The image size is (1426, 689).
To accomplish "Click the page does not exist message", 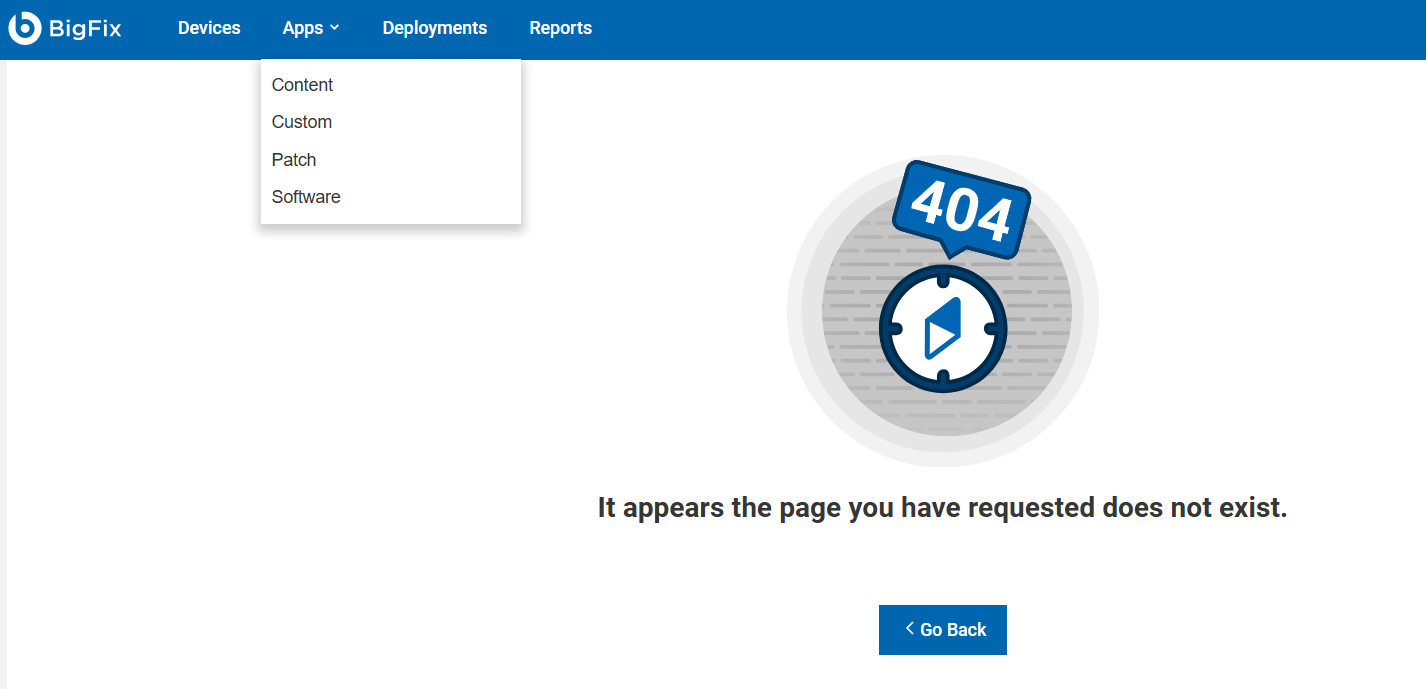I will click(x=942, y=508).
